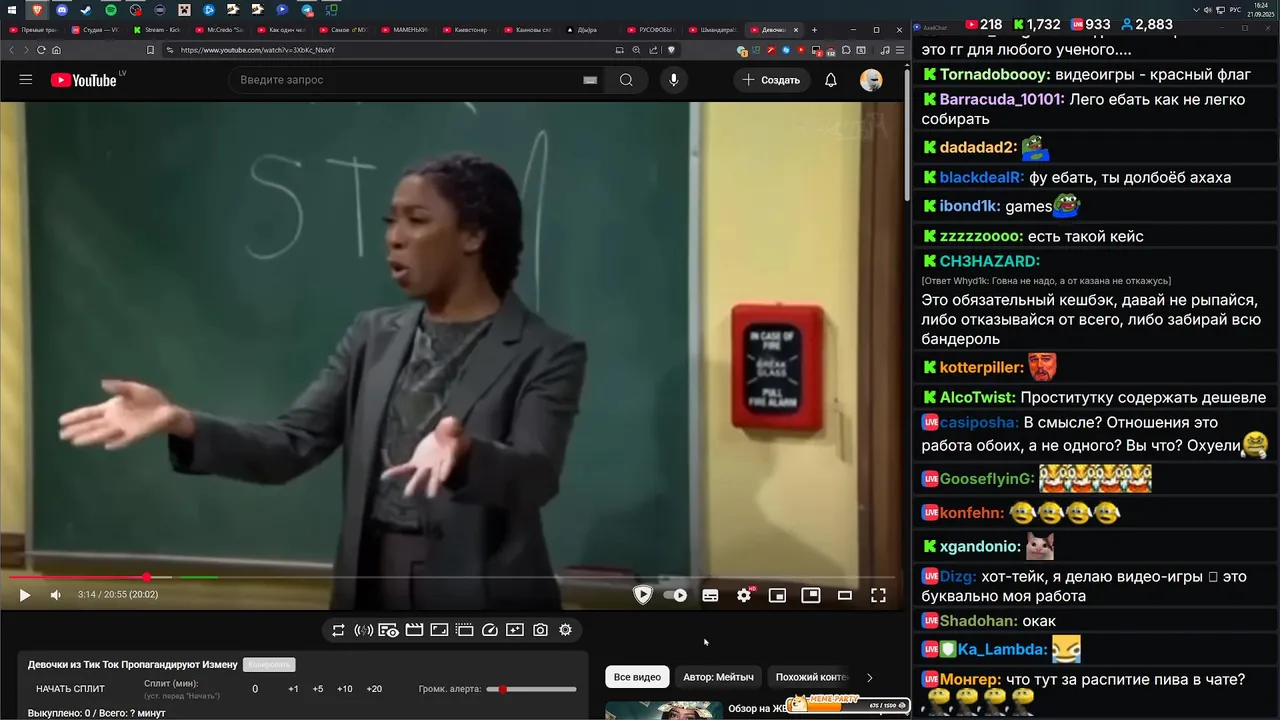1280x720 pixels.
Task: Add +5 minutes to the split
Action: point(318,689)
